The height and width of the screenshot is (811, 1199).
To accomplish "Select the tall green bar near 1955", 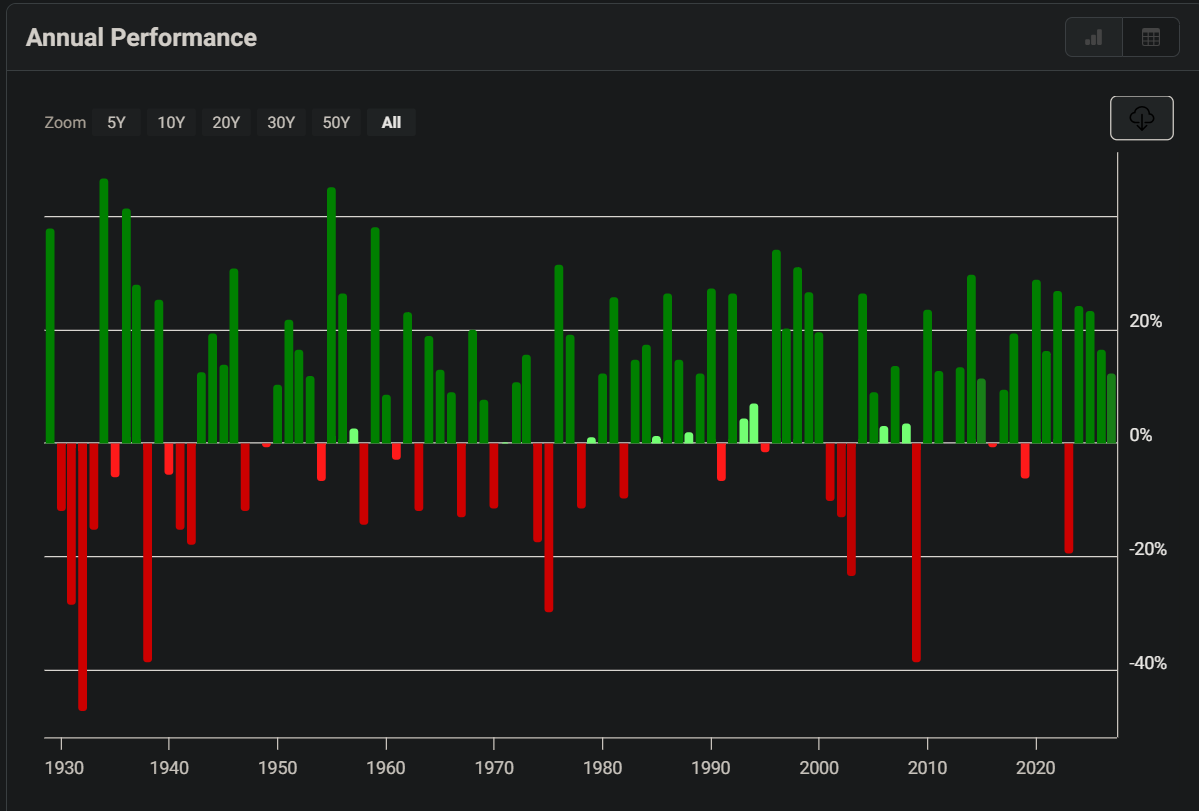I will click(x=331, y=315).
